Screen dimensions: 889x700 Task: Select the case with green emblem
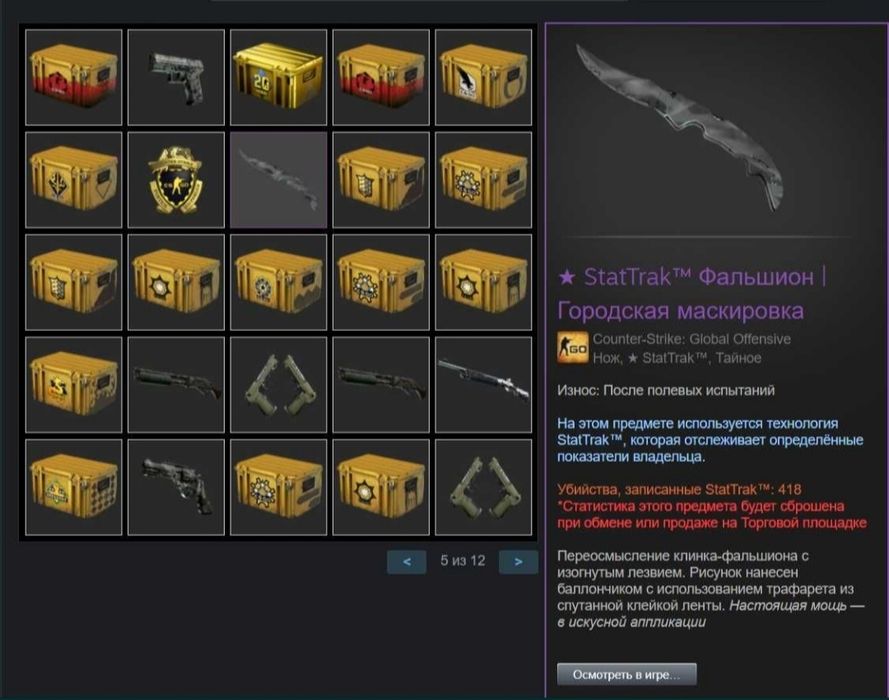[x=74, y=487]
